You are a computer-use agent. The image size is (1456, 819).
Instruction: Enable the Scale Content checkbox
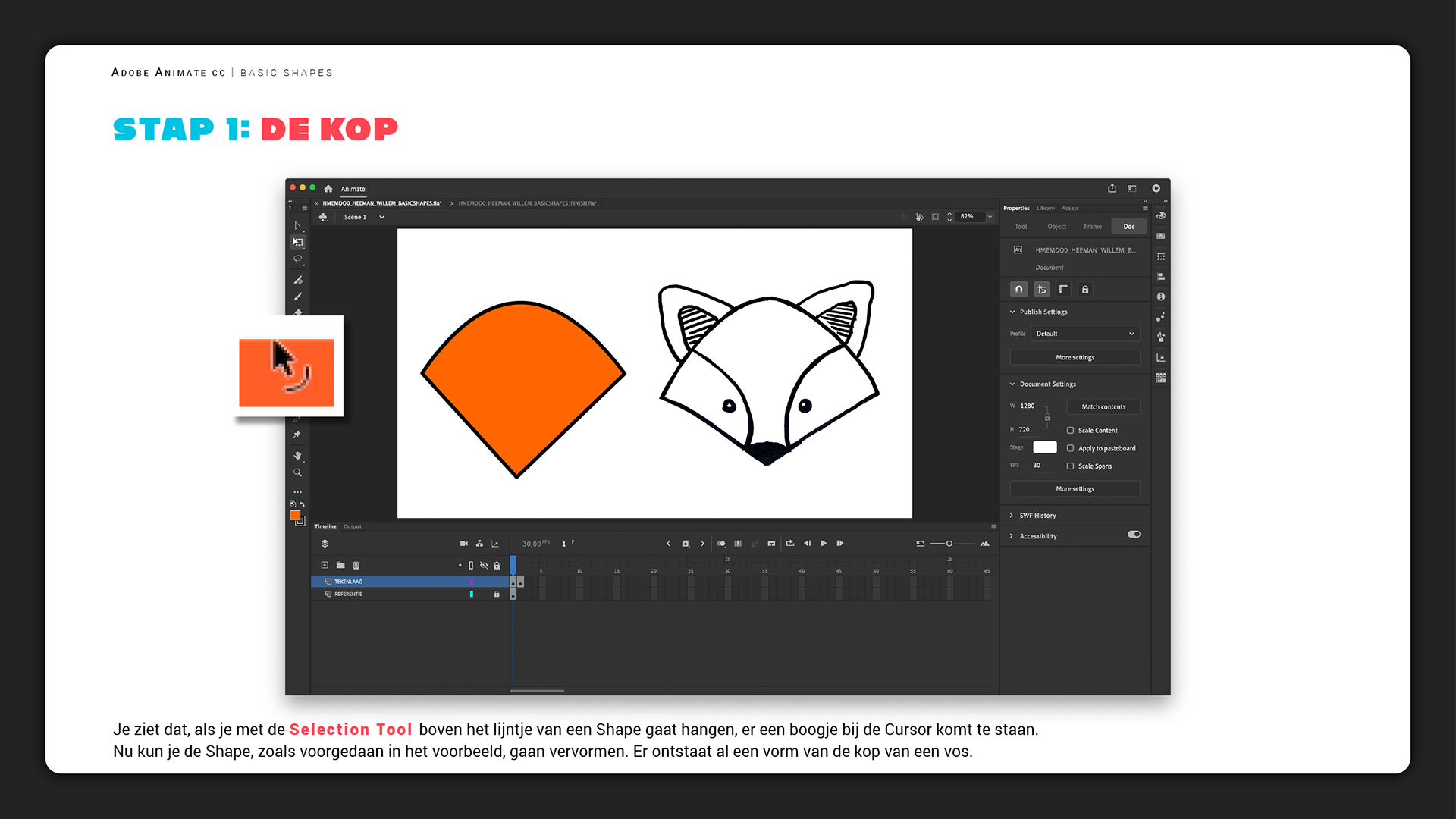(x=1070, y=431)
